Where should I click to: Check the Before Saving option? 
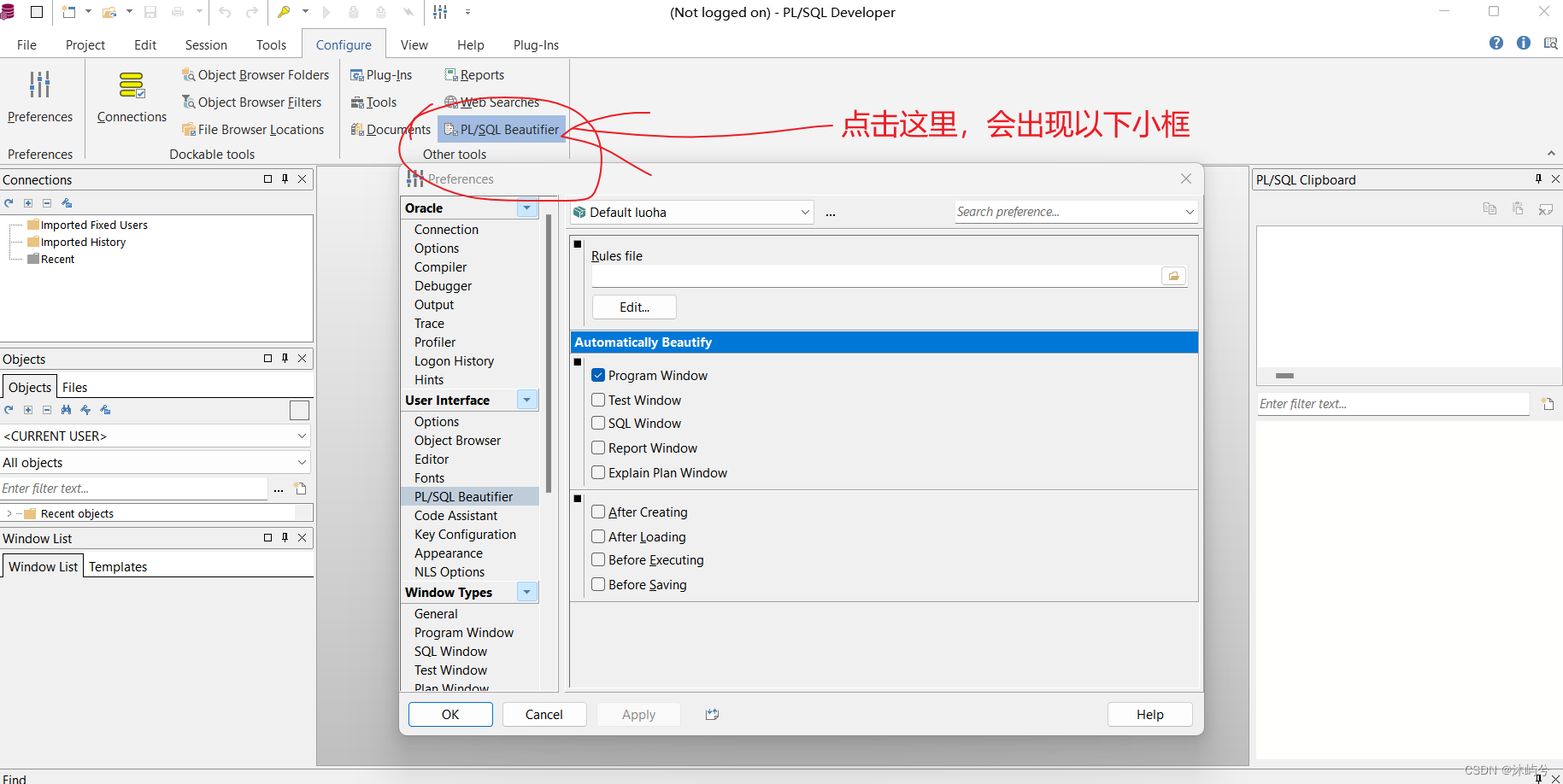pyautogui.click(x=598, y=584)
